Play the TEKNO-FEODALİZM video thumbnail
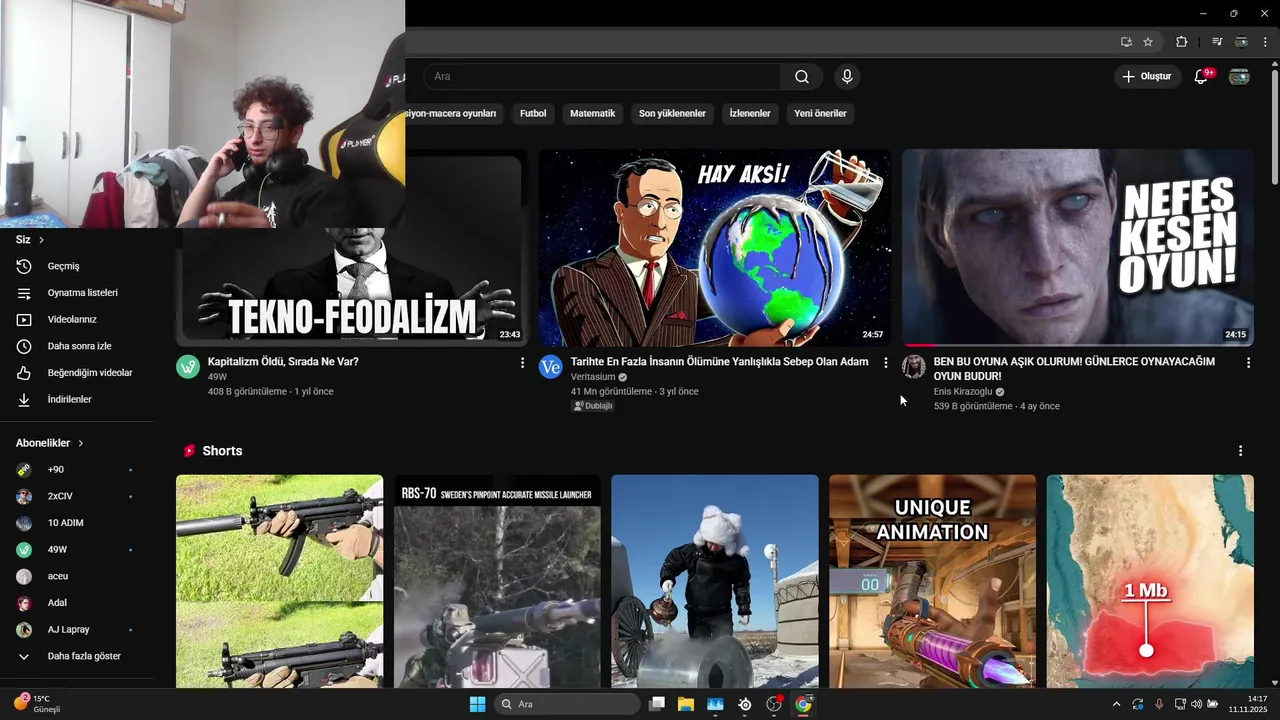 pos(350,287)
